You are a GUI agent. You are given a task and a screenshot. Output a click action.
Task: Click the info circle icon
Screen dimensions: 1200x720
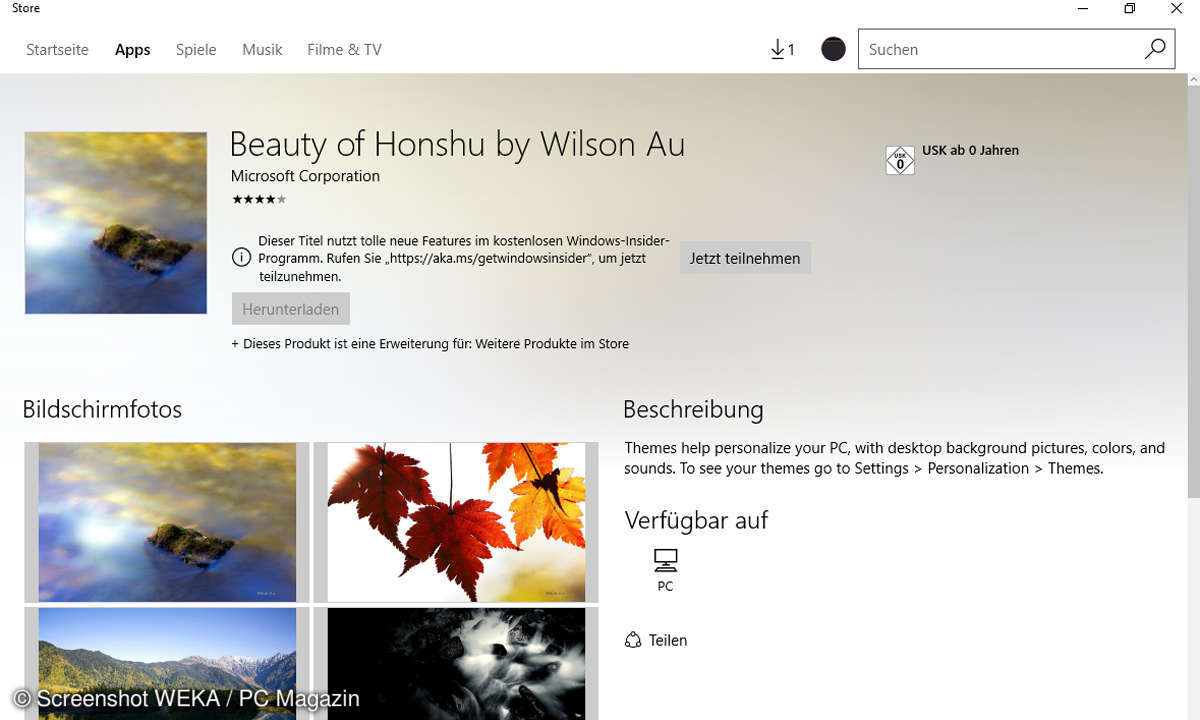(241, 258)
